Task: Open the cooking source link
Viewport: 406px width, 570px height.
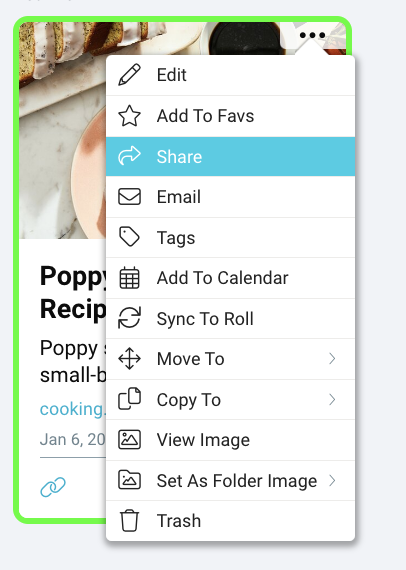Action: pos(73,409)
